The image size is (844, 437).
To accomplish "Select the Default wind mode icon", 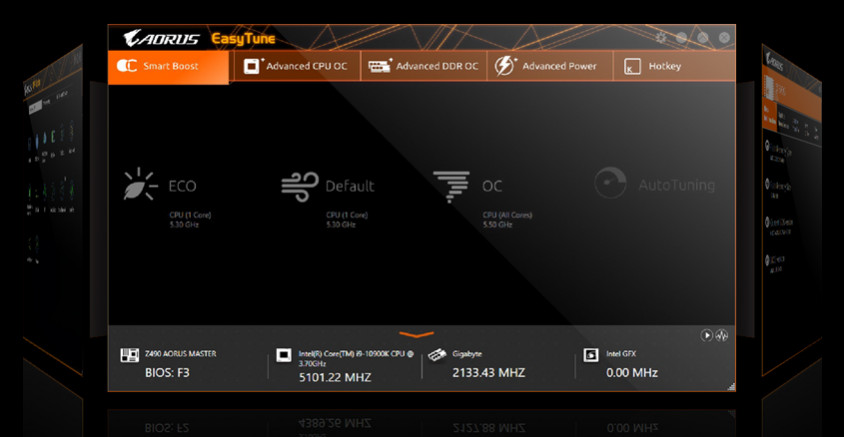I will click(x=300, y=187).
